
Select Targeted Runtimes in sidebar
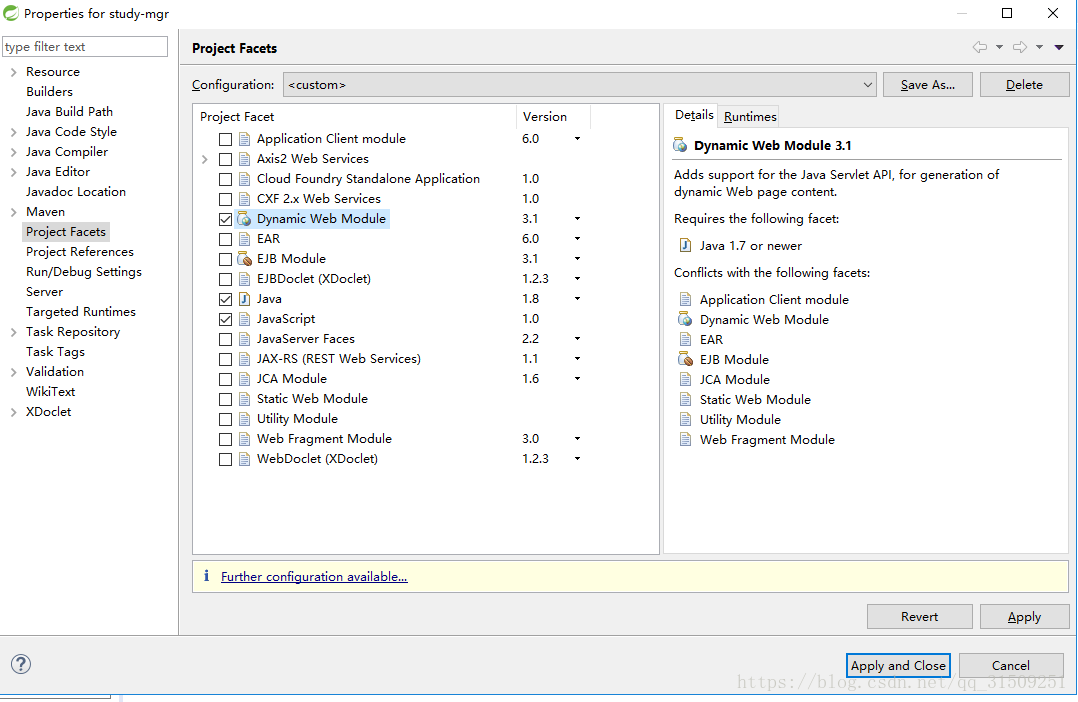(81, 311)
